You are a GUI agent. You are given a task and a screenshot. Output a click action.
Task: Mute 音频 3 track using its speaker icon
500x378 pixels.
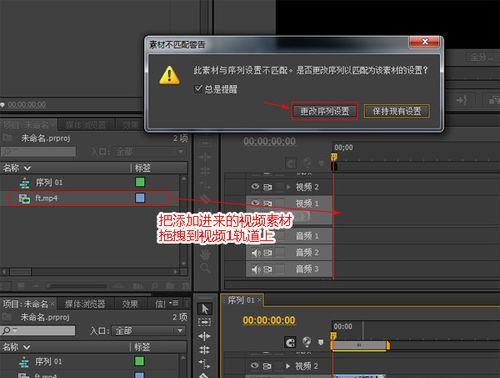(x=256, y=269)
